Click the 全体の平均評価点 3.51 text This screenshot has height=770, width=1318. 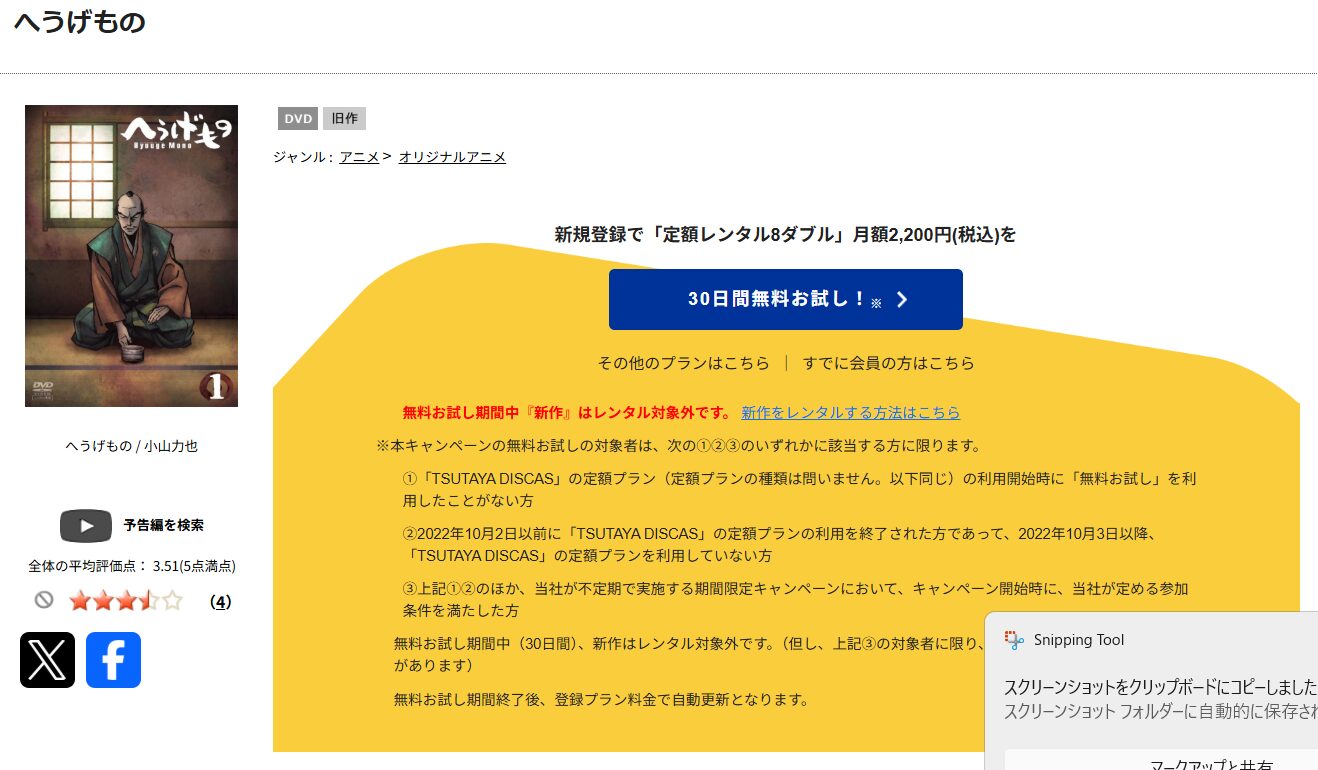point(131,566)
